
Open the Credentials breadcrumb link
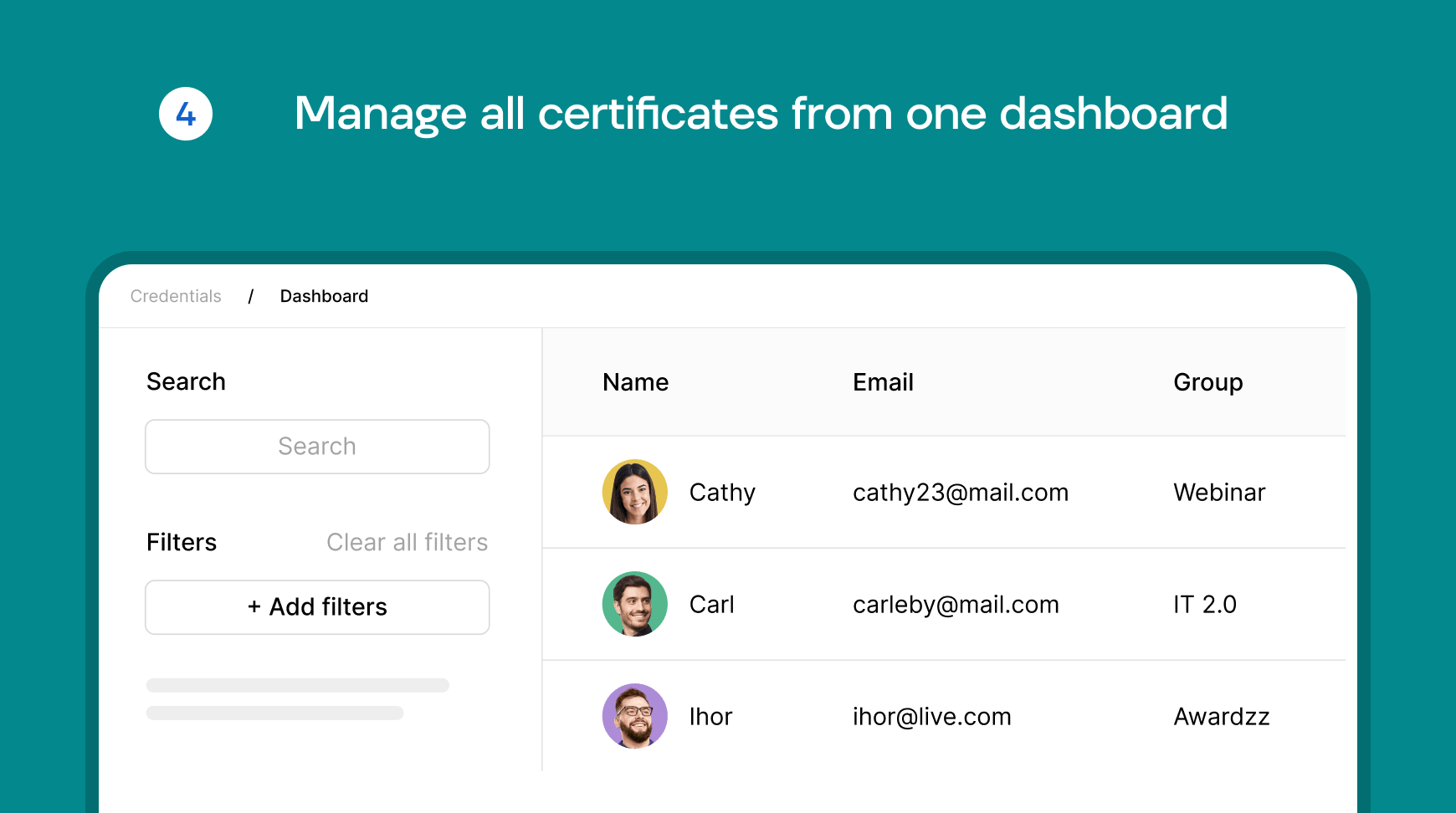pos(176,296)
